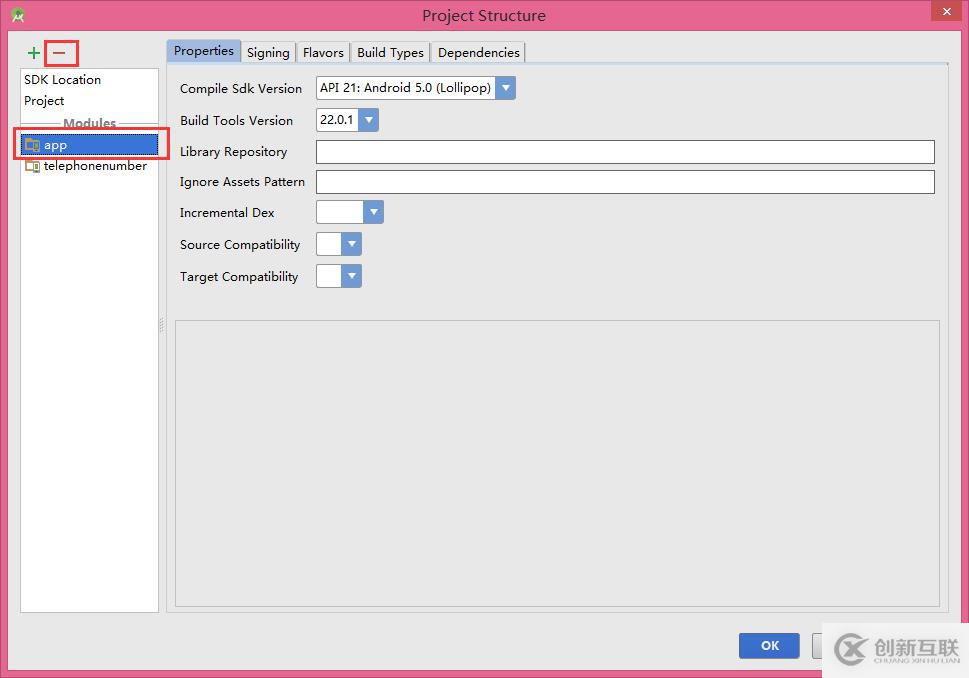This screenshot has height=678, width=969.
Task: Switch to the Properties tab
Action: coord(204,51)
